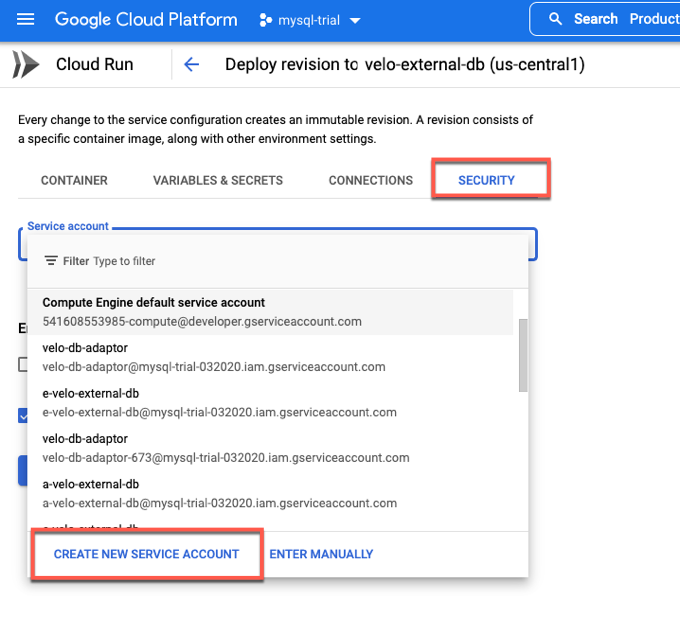Select velo-db-adaptor@mysql-trial-032020 account

point(270,357)
